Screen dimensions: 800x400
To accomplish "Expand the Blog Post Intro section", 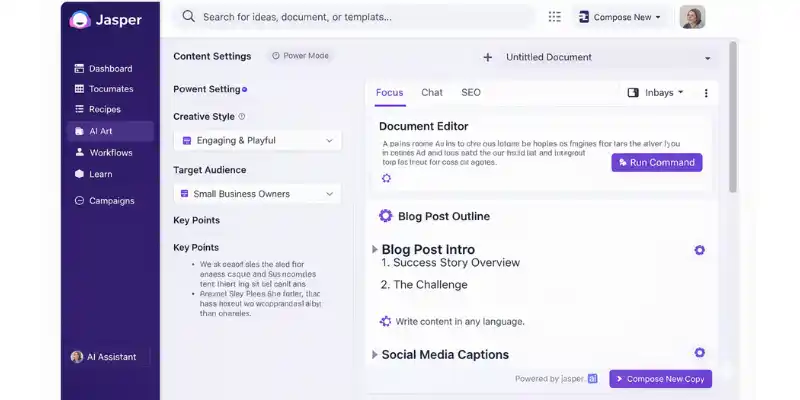I will (375, 249).
